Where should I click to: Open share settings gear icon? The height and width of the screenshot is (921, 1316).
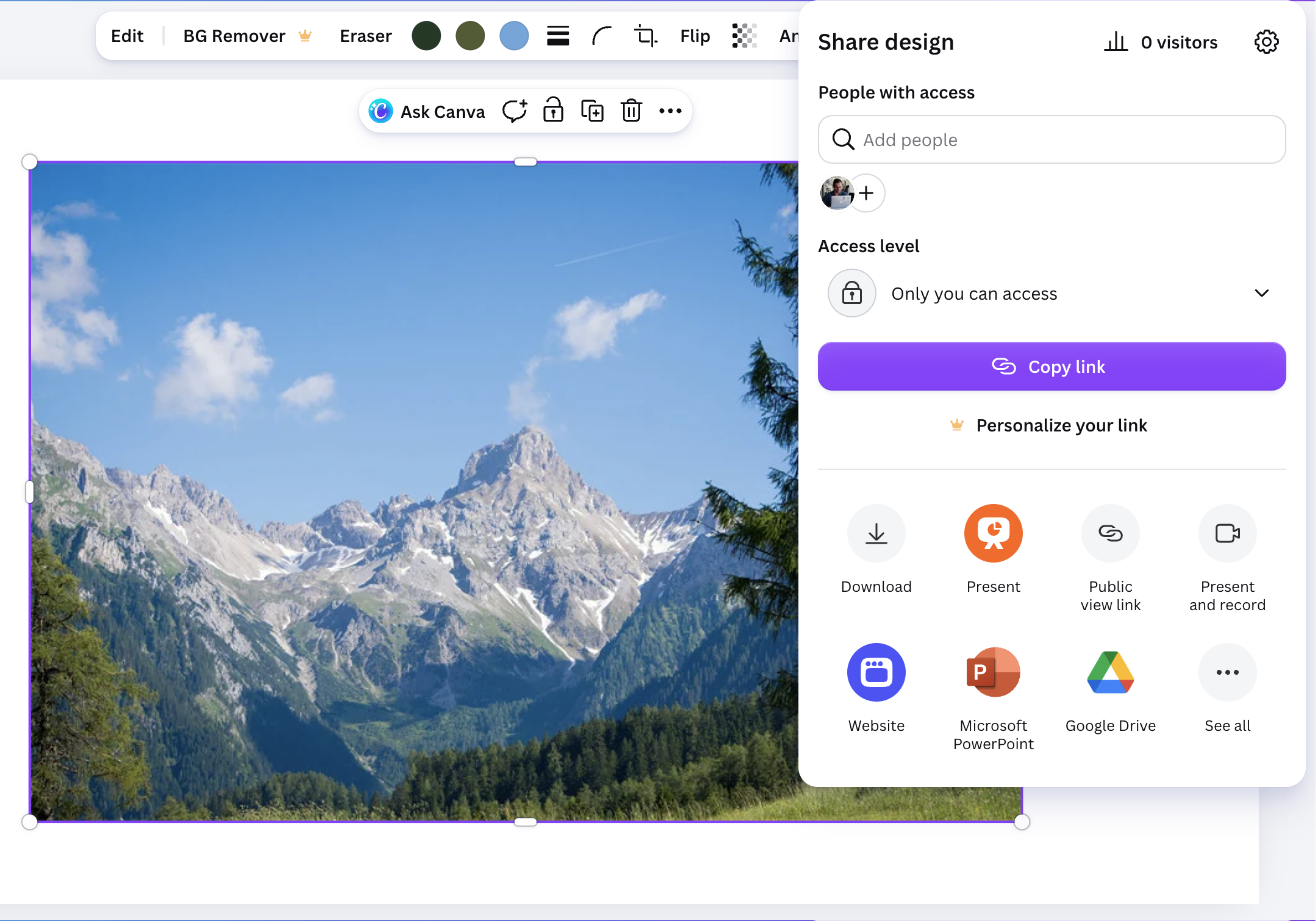coord(1266,42)
